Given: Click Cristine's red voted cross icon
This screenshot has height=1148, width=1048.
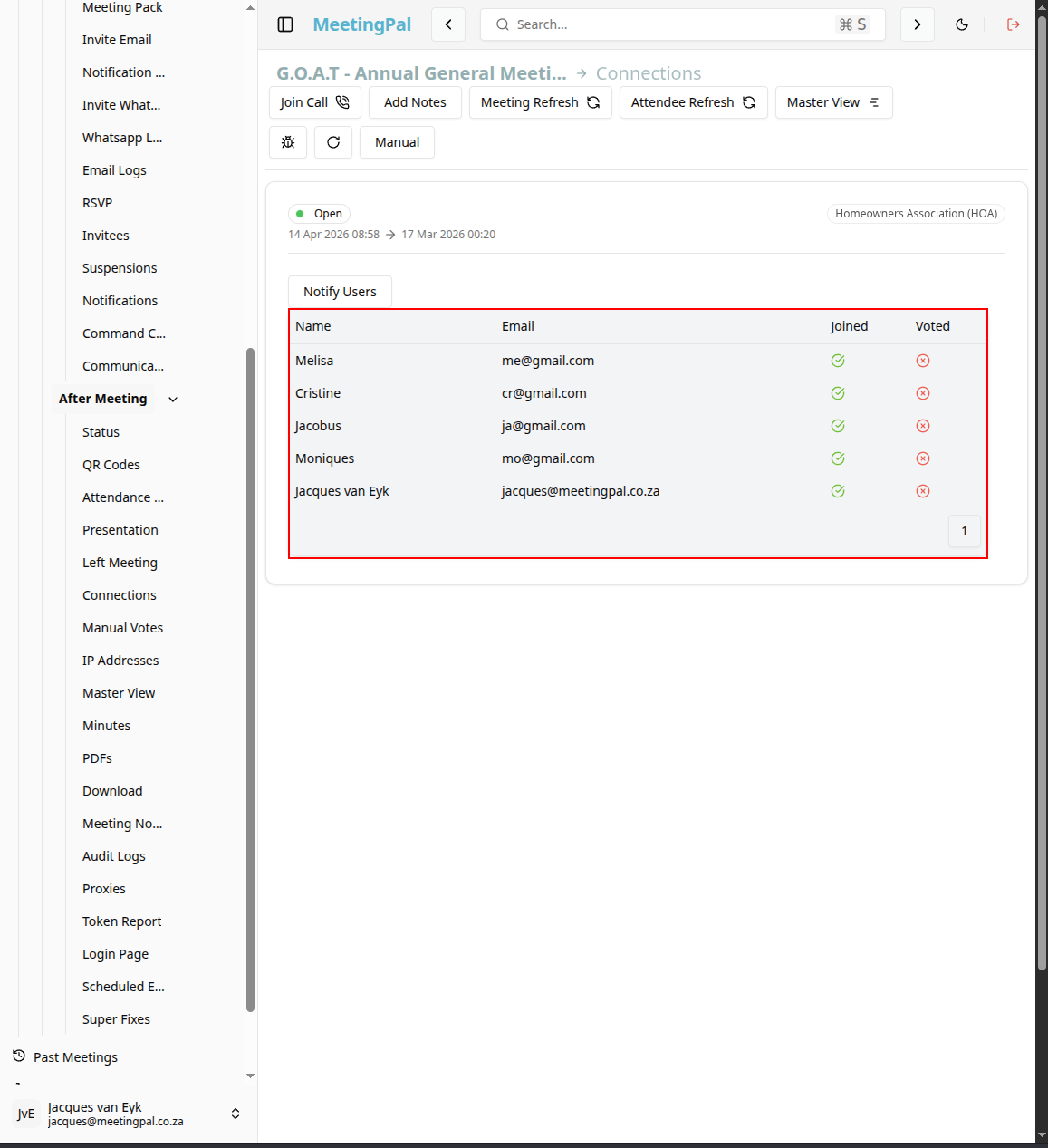Looking at the screenshot, I should click(x=923, y=393).
